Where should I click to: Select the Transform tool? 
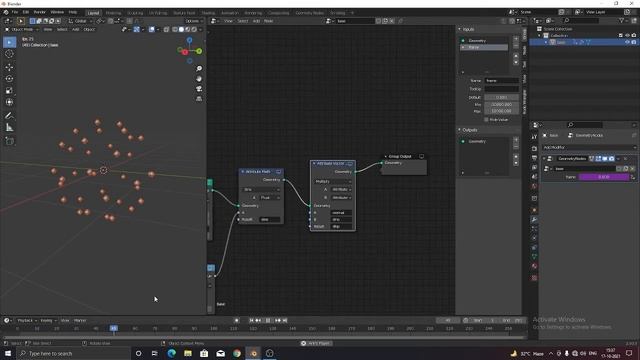coord(9,102)
